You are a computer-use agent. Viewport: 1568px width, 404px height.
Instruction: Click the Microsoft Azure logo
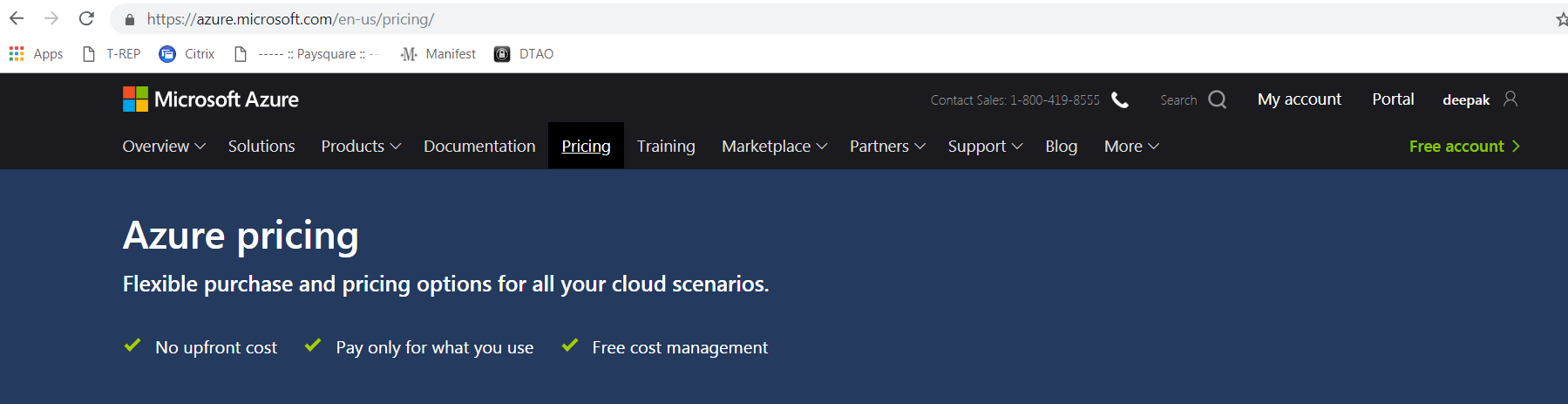click(211, 99)
